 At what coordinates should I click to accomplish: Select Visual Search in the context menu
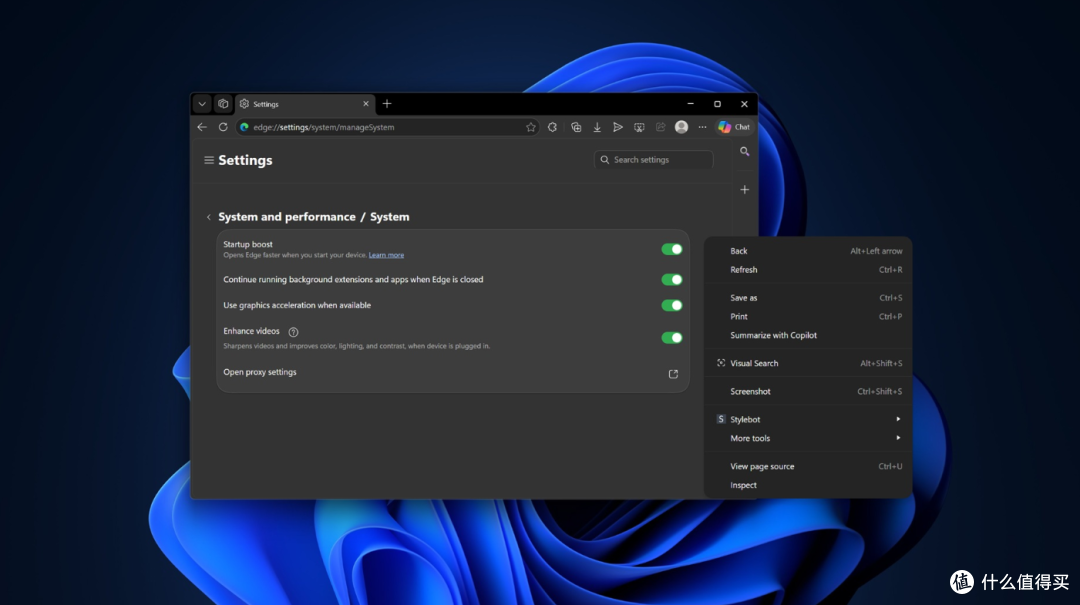808,363
